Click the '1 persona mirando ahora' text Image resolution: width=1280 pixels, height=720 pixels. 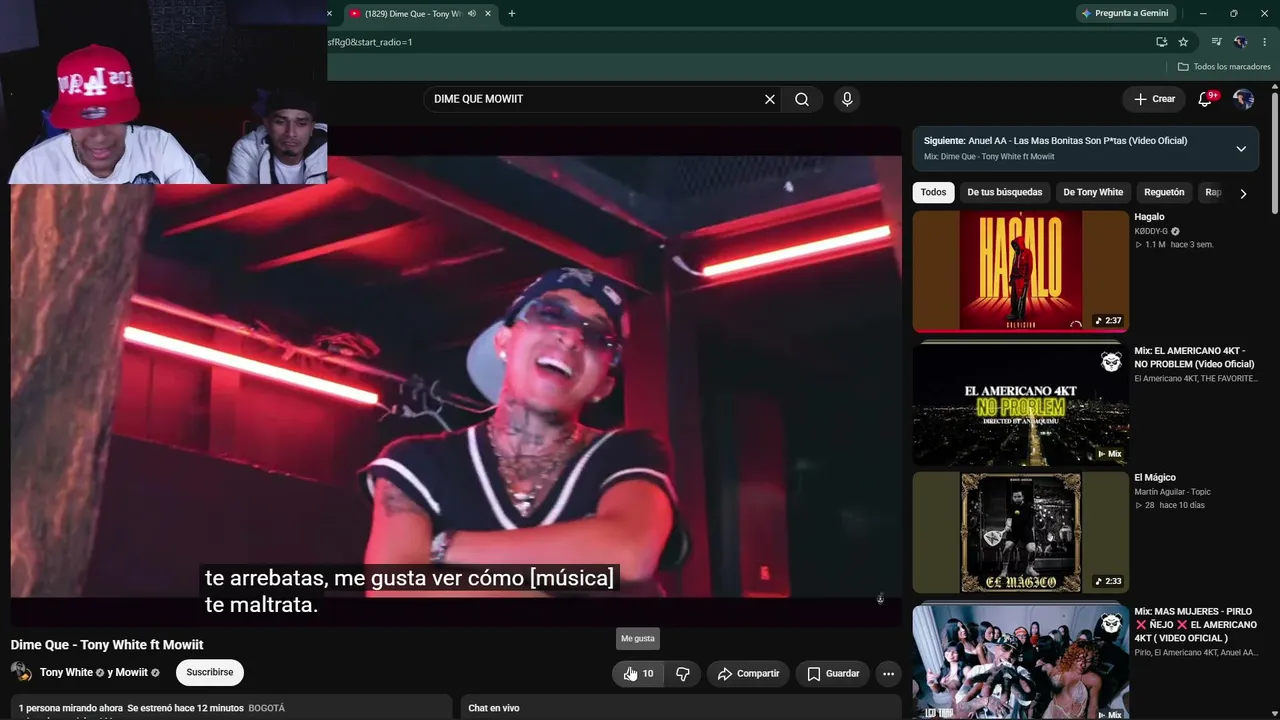click(70, 708)
